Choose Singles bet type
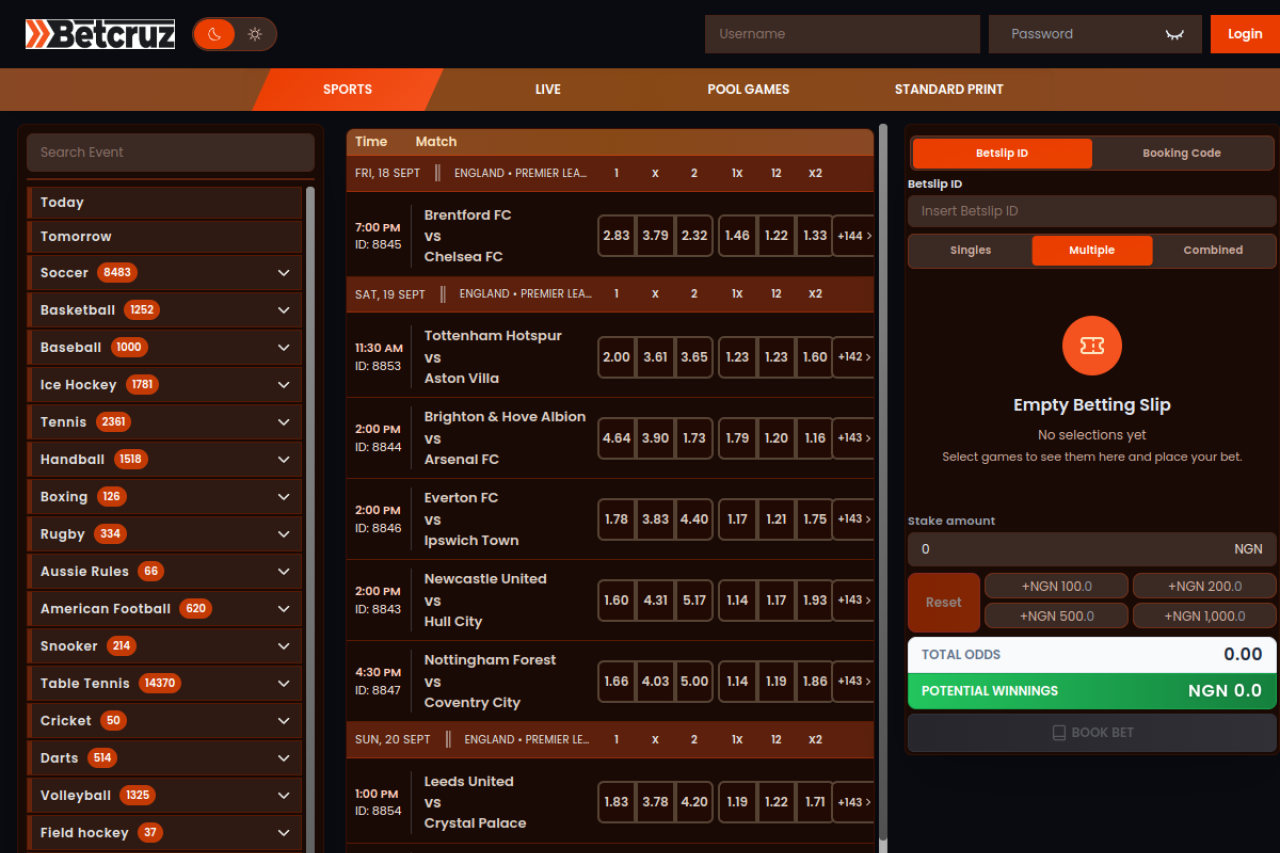Screen dimensions: 1280x853 (970, 250)
